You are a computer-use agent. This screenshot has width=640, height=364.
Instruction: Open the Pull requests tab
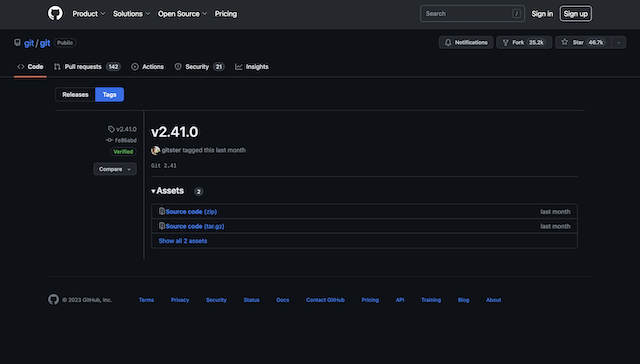coord(87,67)
